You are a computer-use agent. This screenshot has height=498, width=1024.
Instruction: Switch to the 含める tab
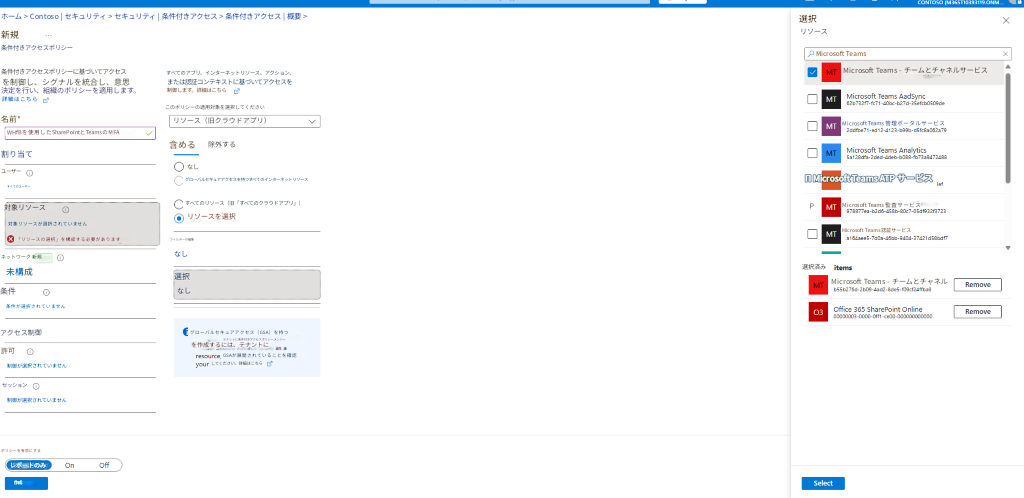(182, 145)
